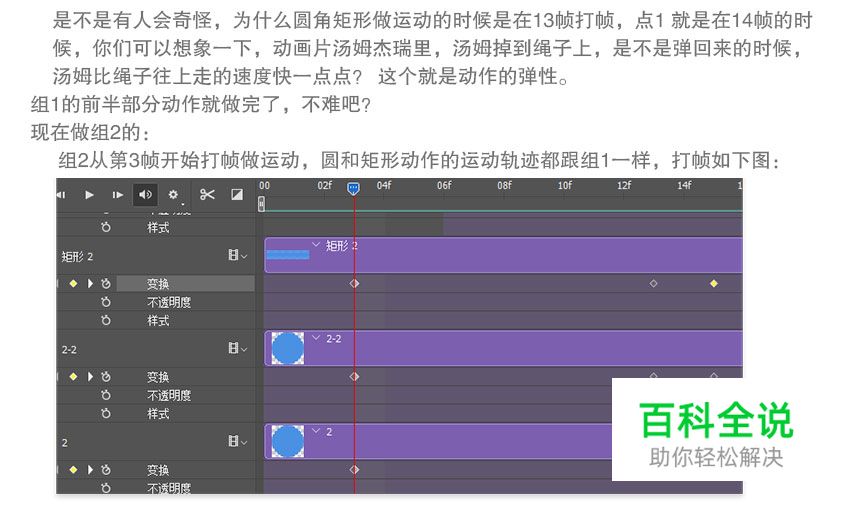This screenshot has width=850, height=506.
Task: Toggle the 变换 stopwatch under layer 2
Action: tap(106, 470)
